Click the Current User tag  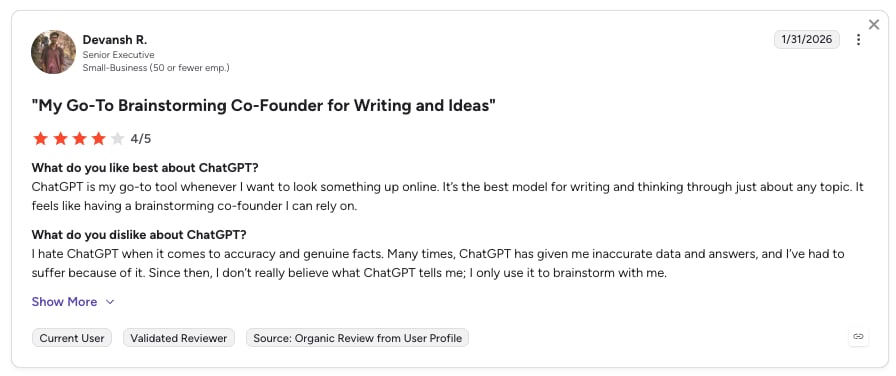[72, 338]
